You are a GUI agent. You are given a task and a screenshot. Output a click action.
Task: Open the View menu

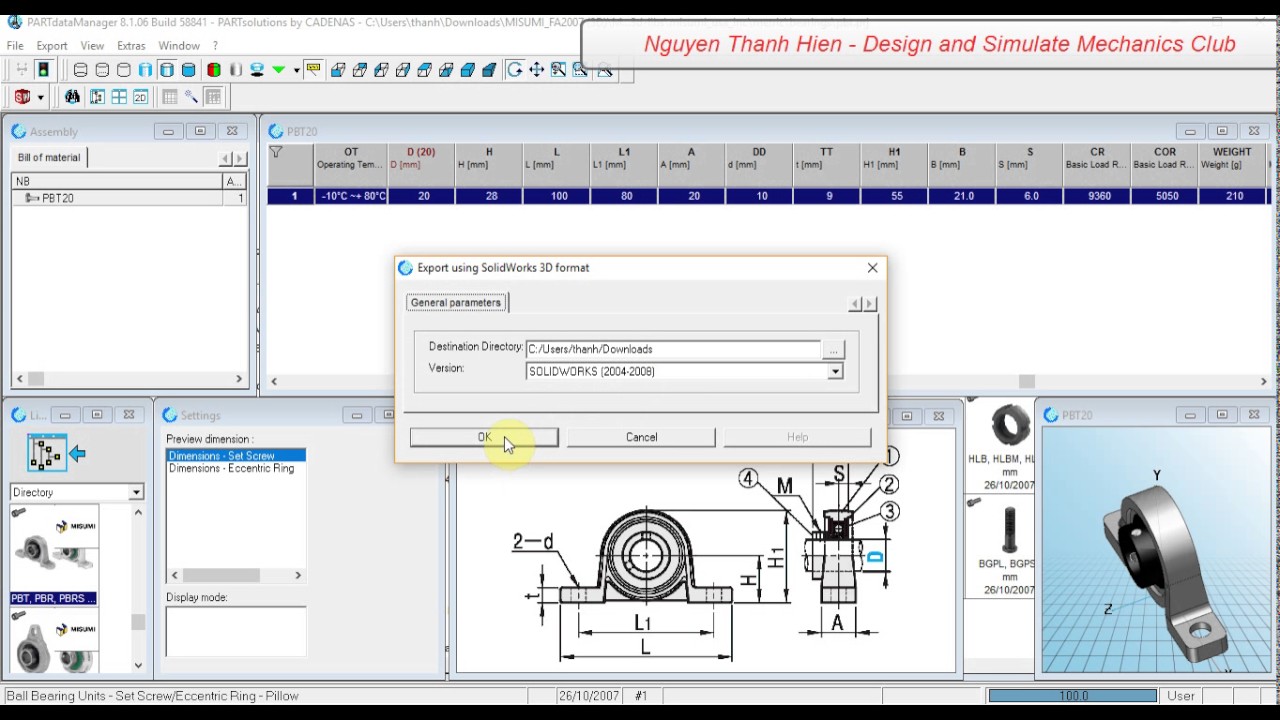92,46
